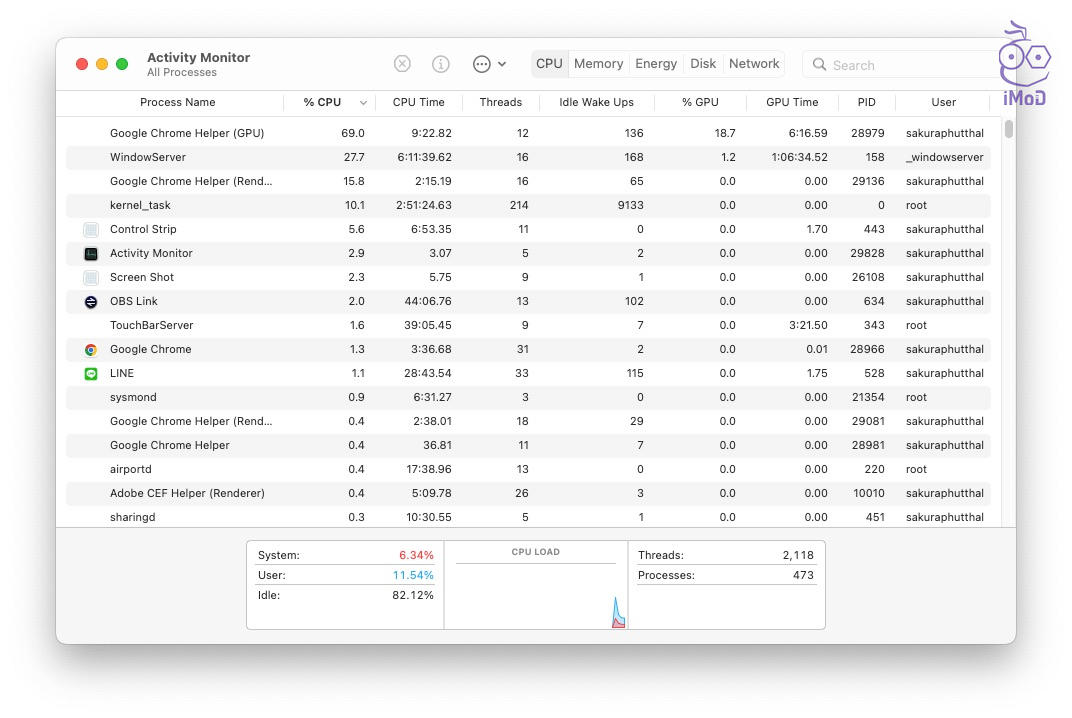Show the Network tab
This screenshot has height=718, width=1072.
coord(754,64)
